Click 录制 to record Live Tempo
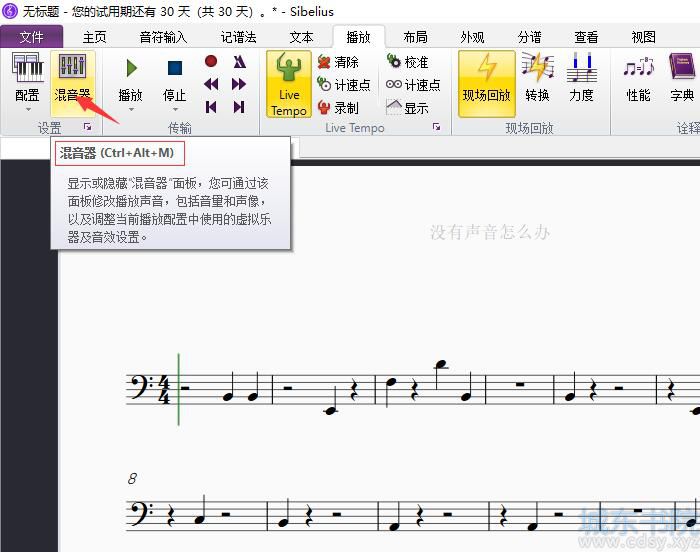This screenshot has width=700, height=552. point(338,108)
